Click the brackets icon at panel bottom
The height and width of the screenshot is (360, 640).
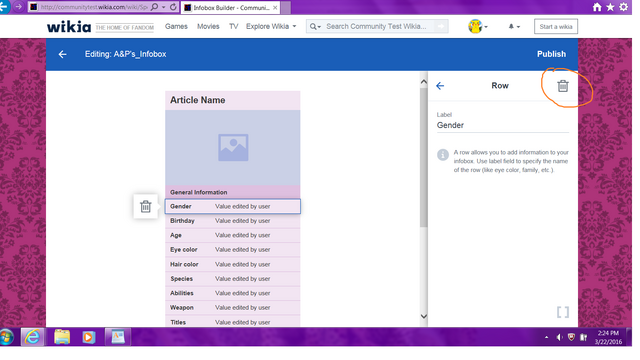(x=562, y=312)
